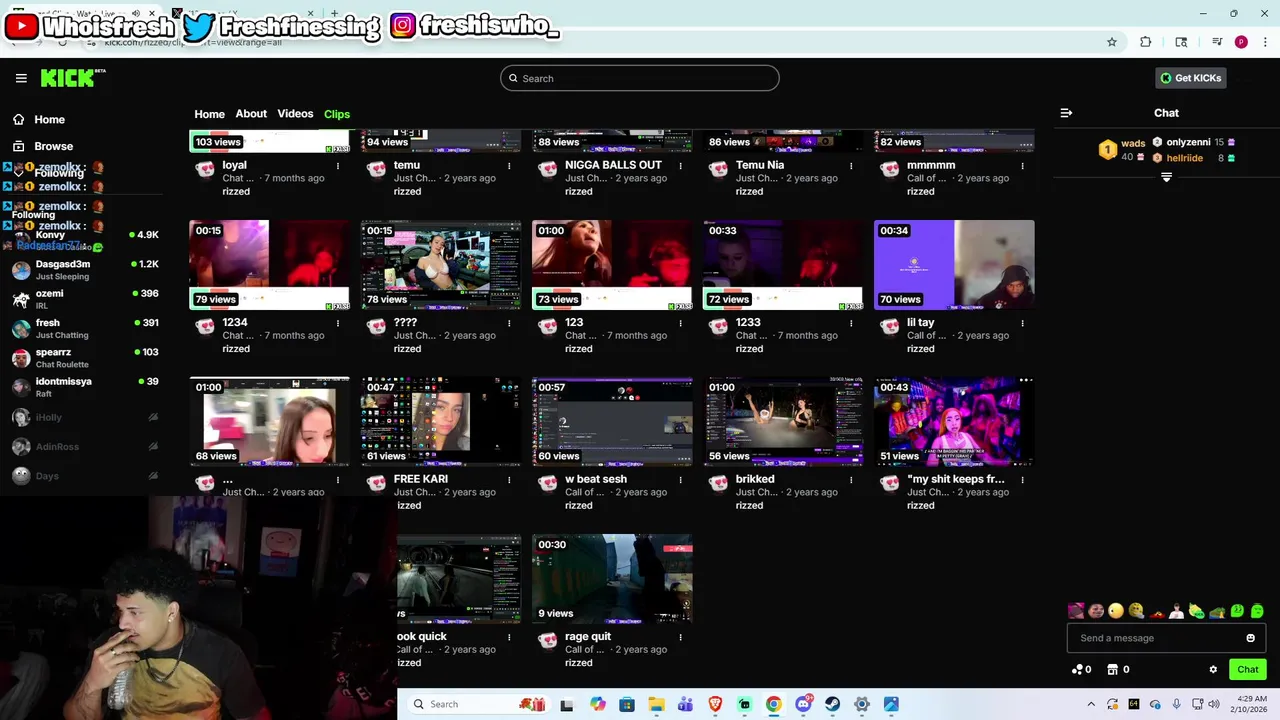Open the idontmissya Raft channel in sidebar
This screenshot has width=1280, height=720.
tap(85, 387)
